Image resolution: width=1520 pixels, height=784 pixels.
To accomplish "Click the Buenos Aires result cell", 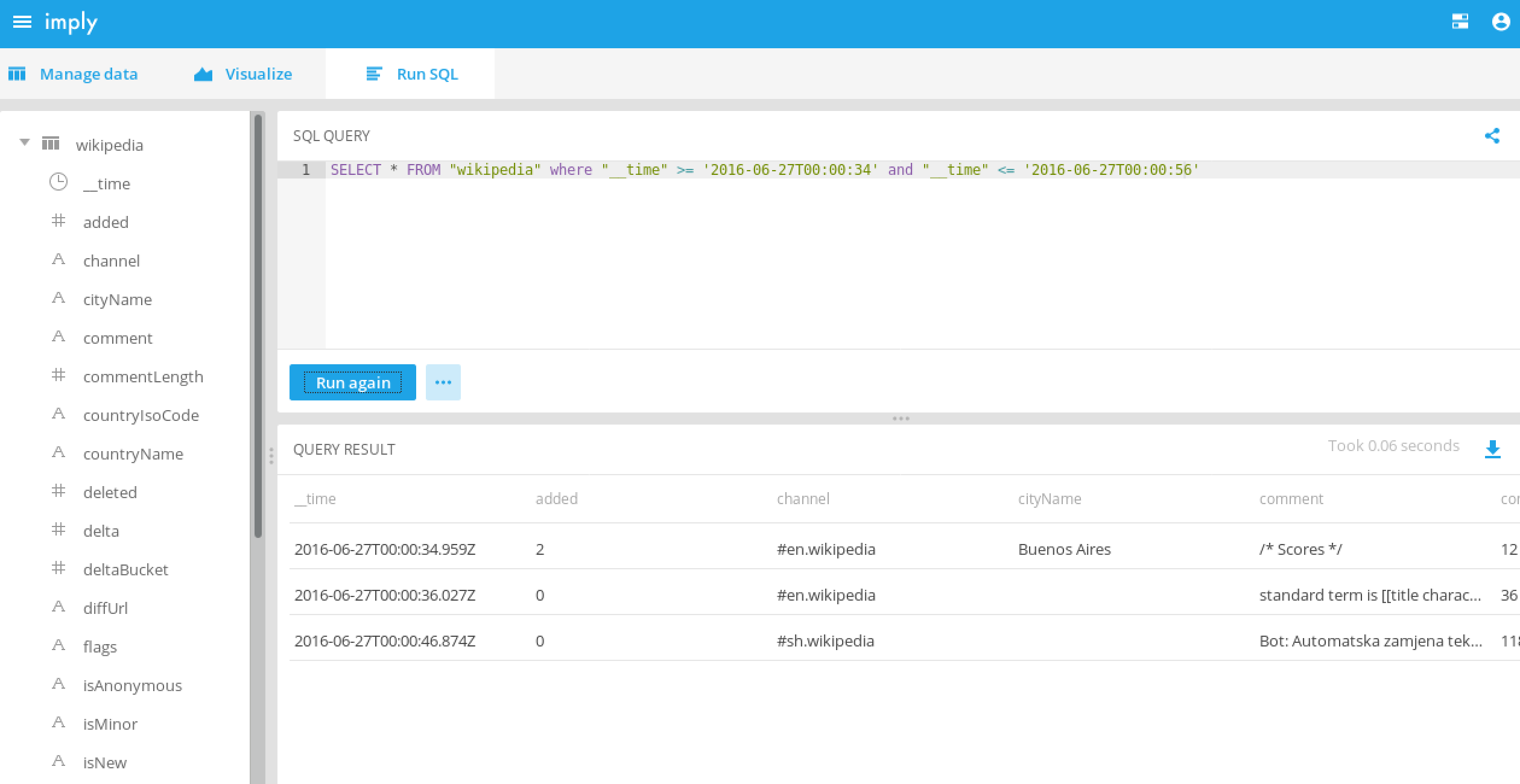I will pos(1064,549).
